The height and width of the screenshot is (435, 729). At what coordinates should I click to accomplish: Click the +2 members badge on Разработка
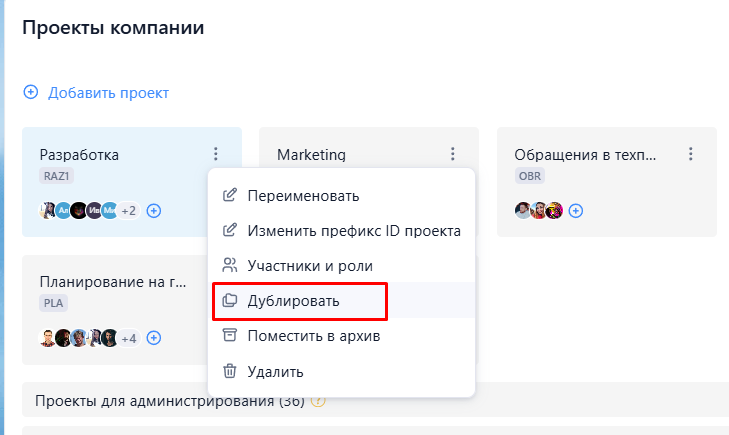[128, 211]
